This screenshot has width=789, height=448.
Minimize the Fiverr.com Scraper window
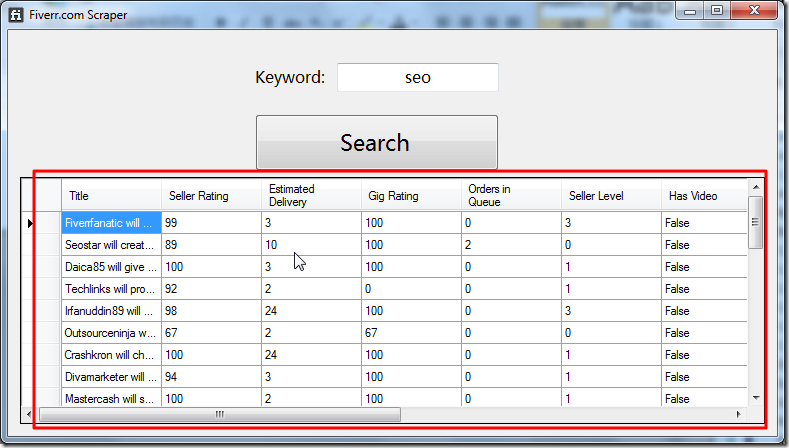click(x=690, y=11)
